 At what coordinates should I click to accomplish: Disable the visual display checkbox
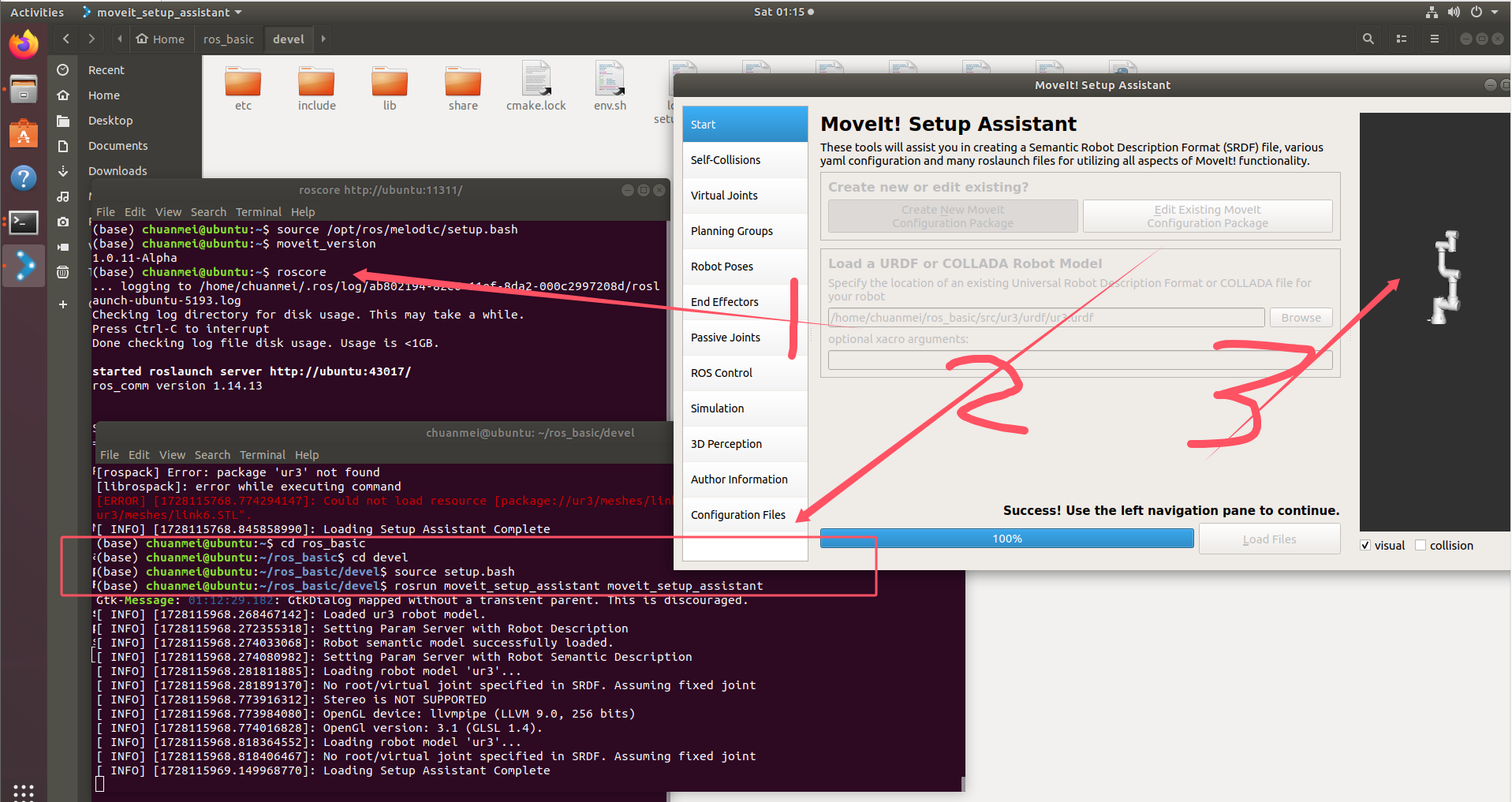(1365, 545)
